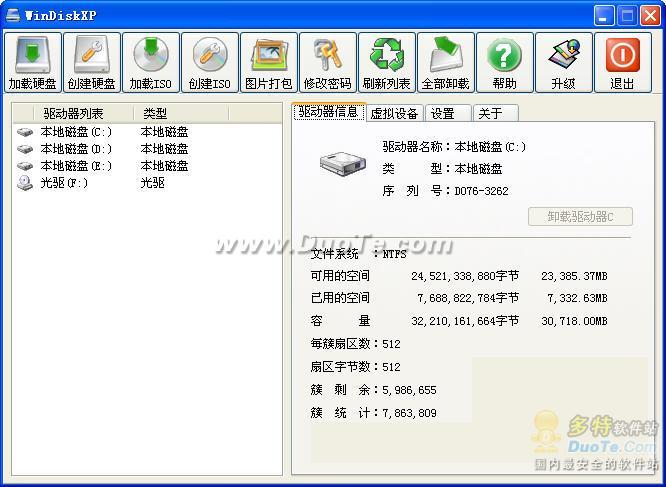This screenshot has width=666, height=487.
Task: Choose 本地磁盘 (E:) from the list
Action: point(76,166)
